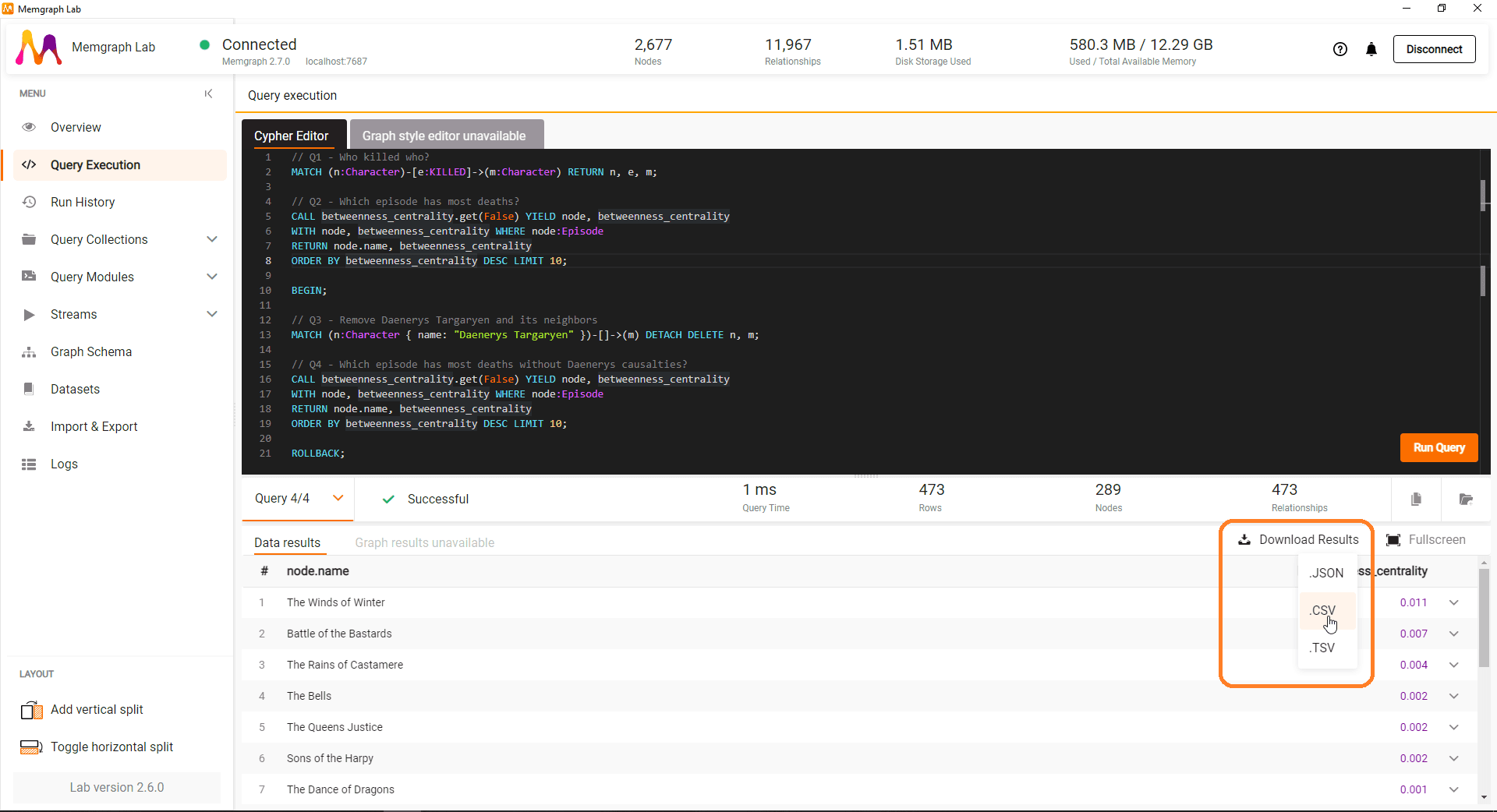Screen dimensions: 1497x812
Task: Click Toggle horizontal split
Action: click(97, 747)
